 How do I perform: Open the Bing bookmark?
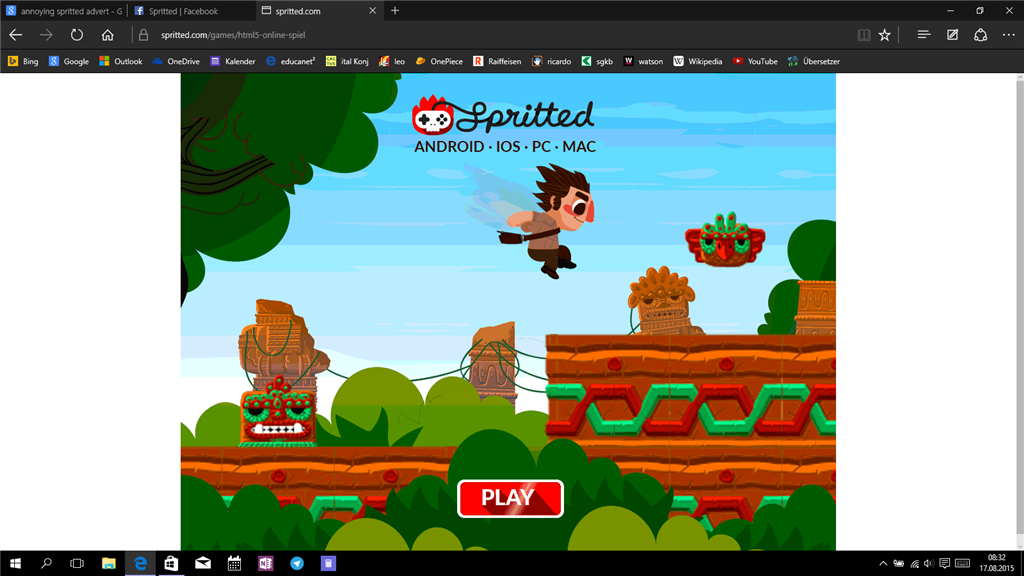pyautogui.click(x=23, y=61)
